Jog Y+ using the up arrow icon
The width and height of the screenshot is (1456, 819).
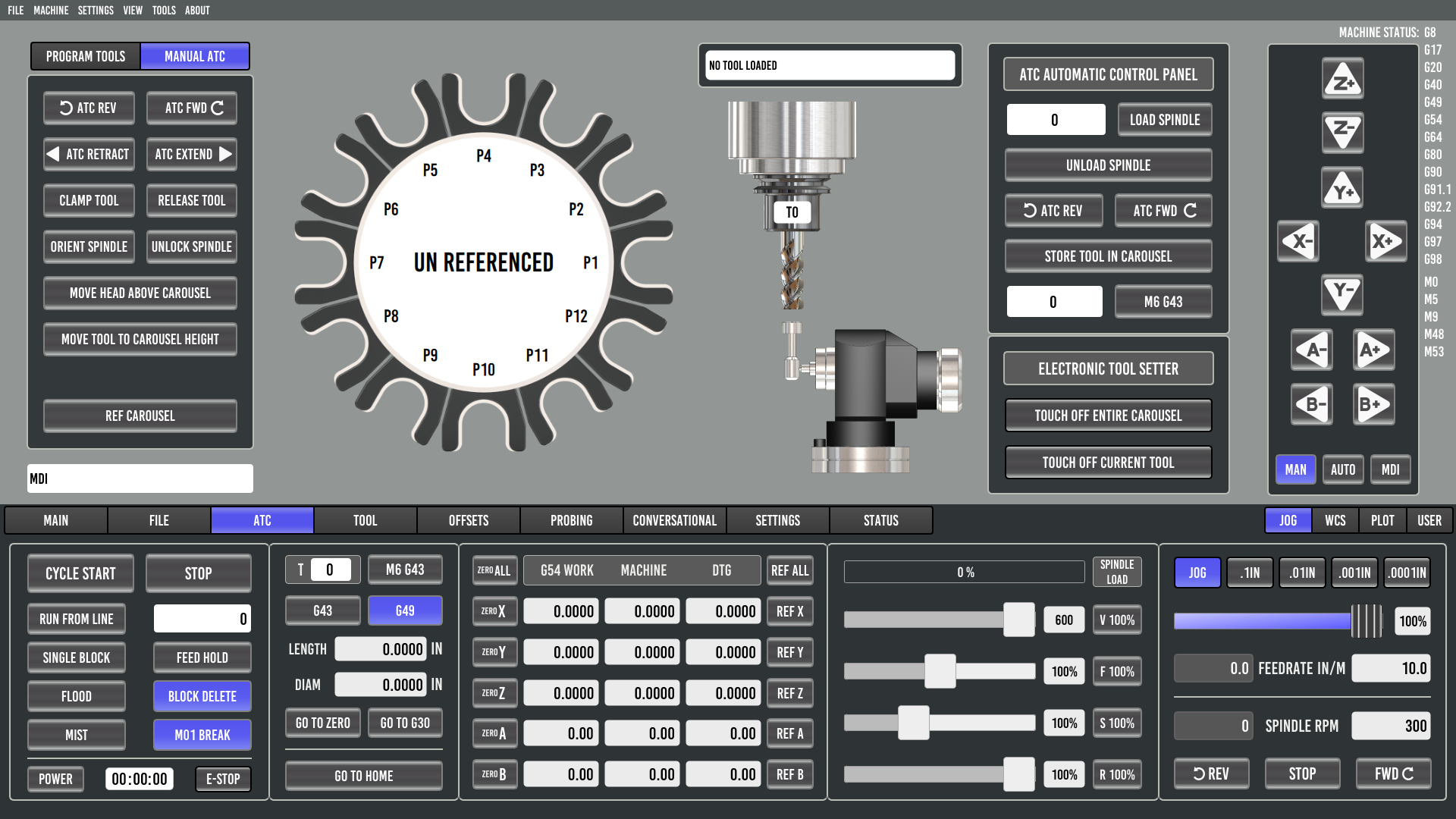[1342, 188]
